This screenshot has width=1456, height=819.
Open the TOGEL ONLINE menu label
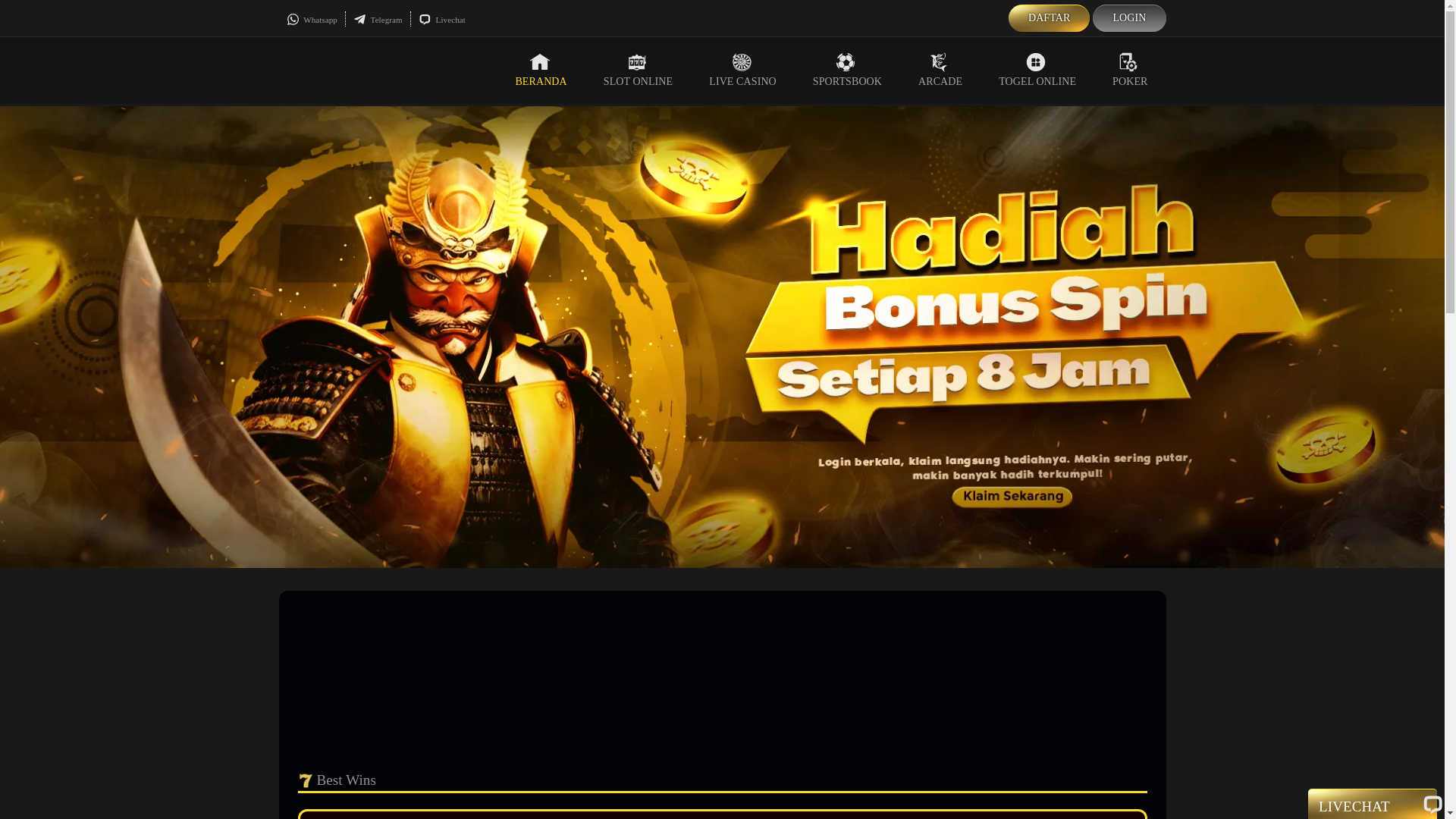click(1037, 82)
